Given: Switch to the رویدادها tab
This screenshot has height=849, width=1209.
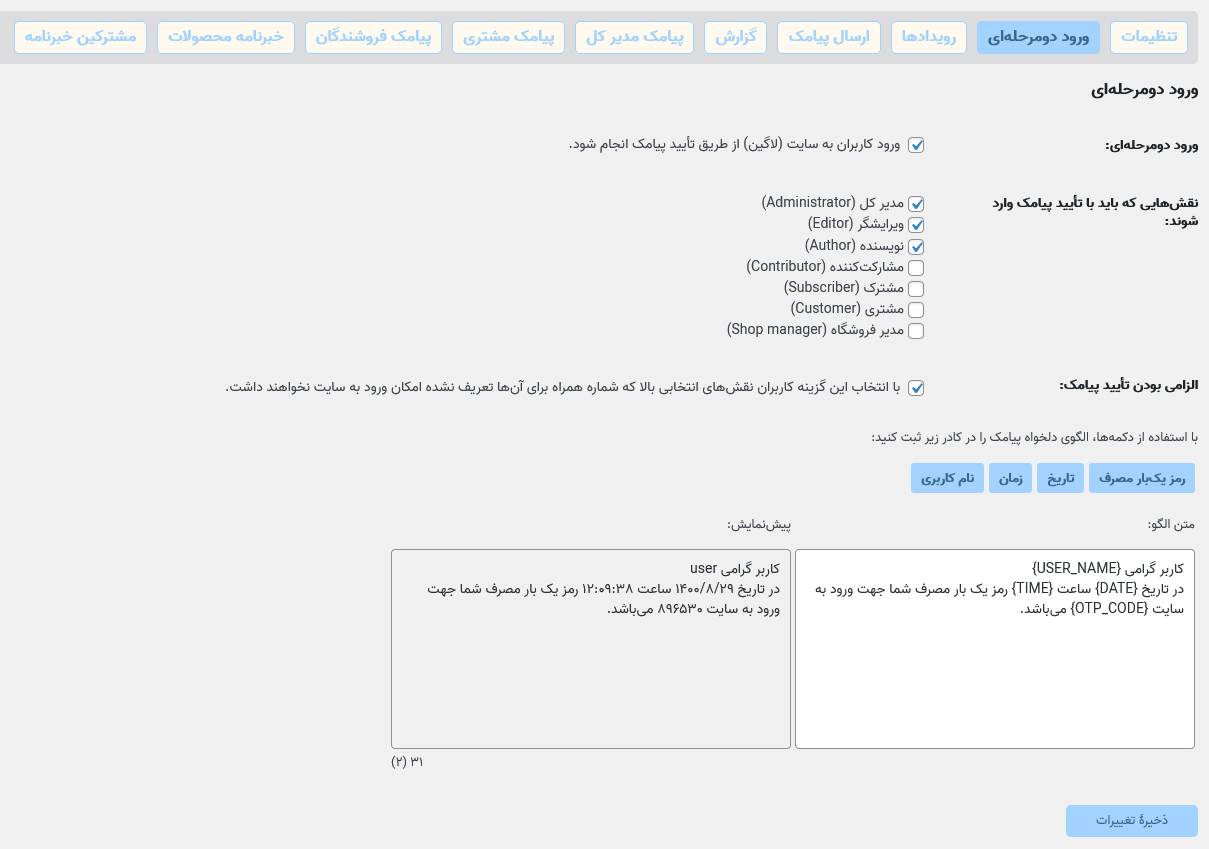Looking at the screenshot, I should point(929,37).
